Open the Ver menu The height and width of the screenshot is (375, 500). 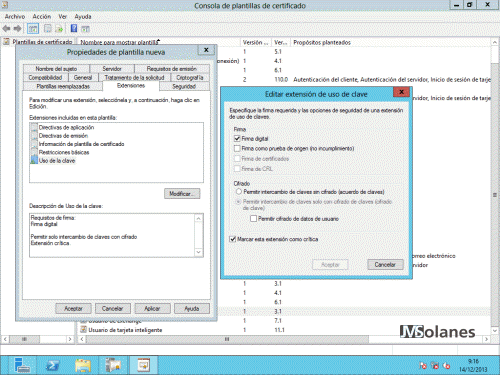click(x=63, y=16)
